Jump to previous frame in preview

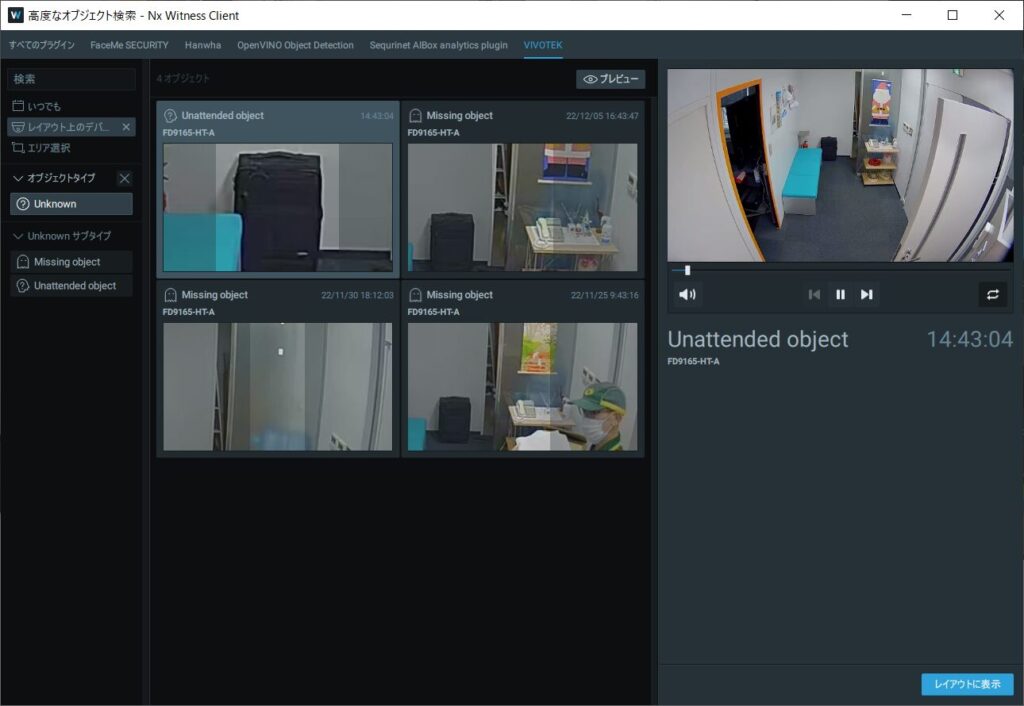point(814,294)
